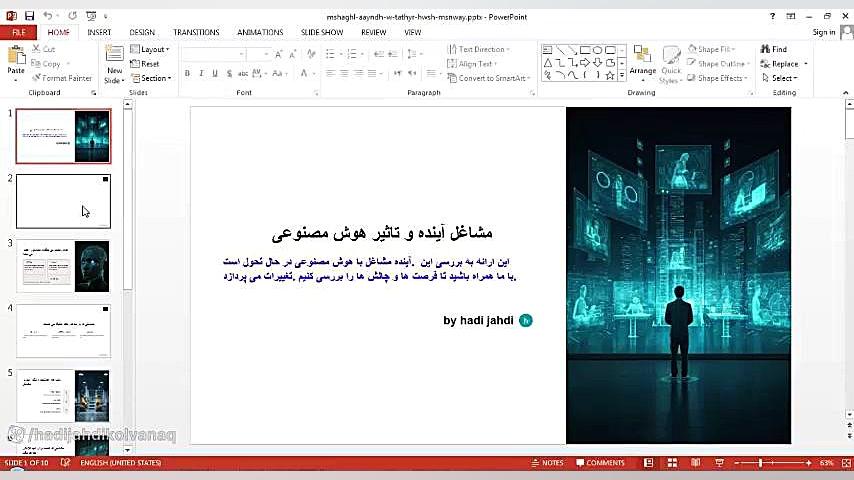Click Fit slide to window icon
The width and height of the screenshot is (854, 480).
[846, 463]
